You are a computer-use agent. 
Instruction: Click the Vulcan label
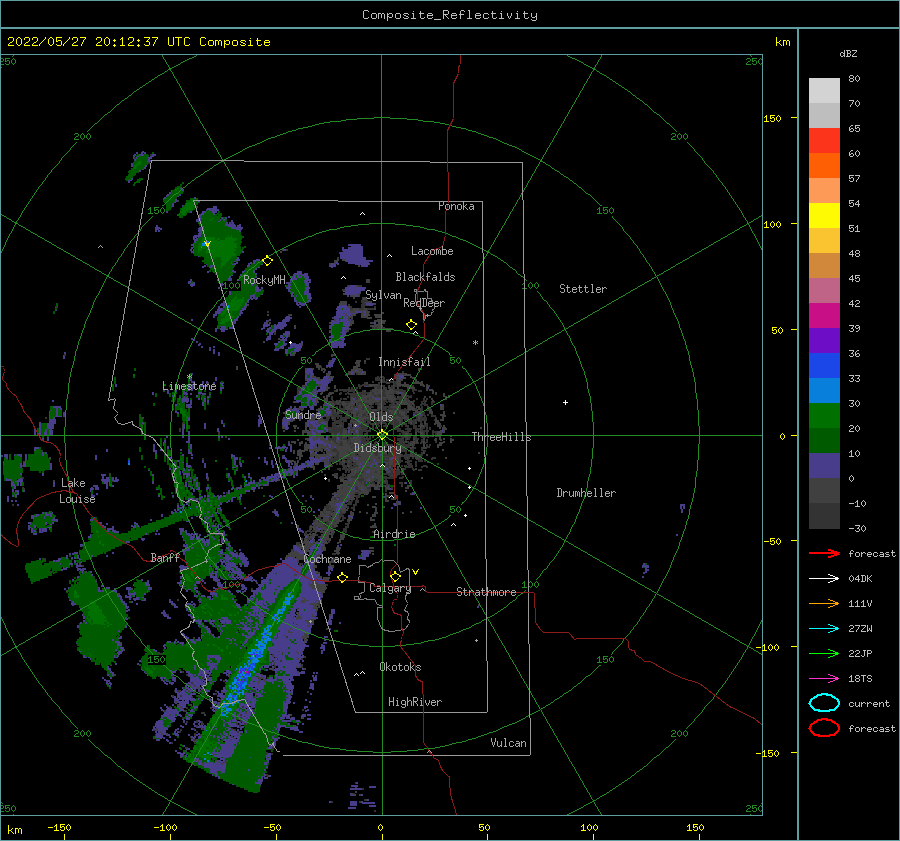pyautogui.click(x=508, y=743)
